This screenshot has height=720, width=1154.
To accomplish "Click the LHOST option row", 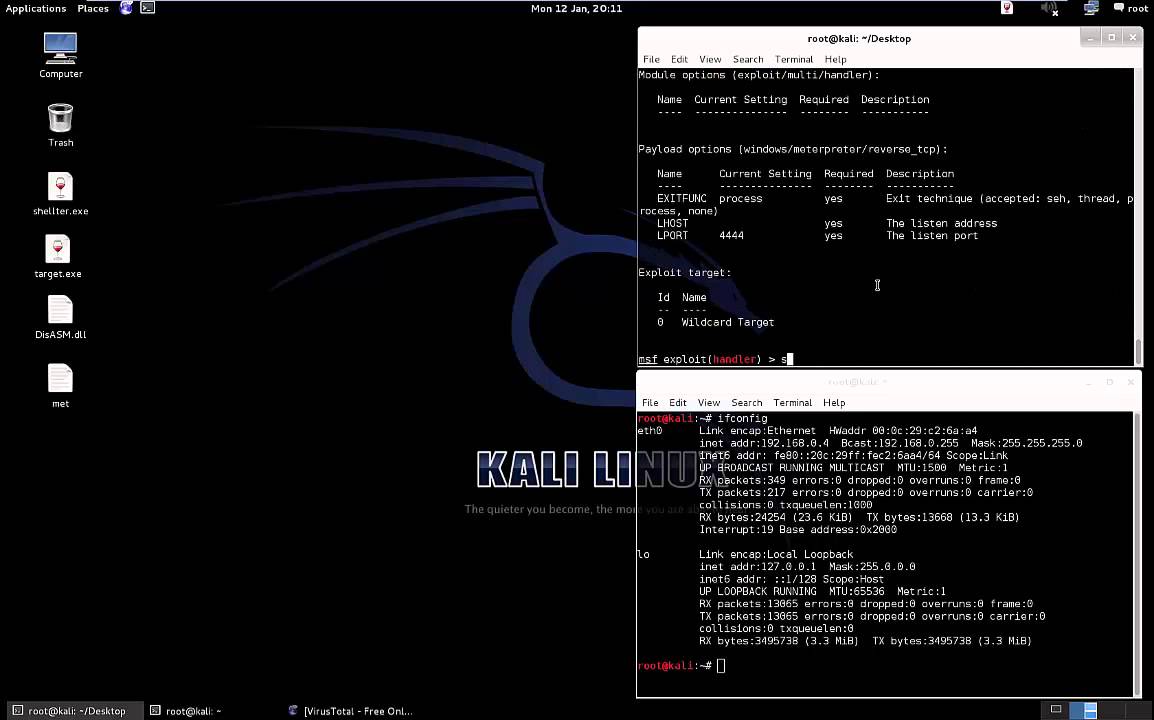I will (827, 223).
